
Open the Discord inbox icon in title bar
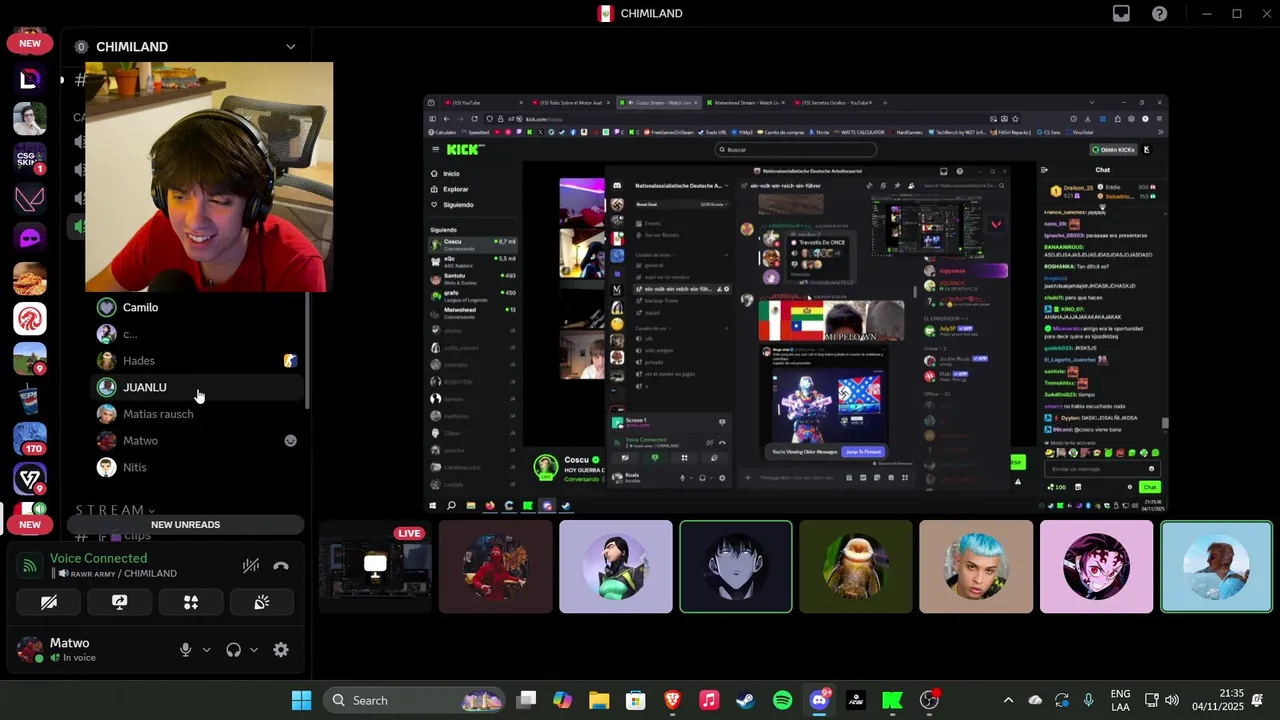1121,13
